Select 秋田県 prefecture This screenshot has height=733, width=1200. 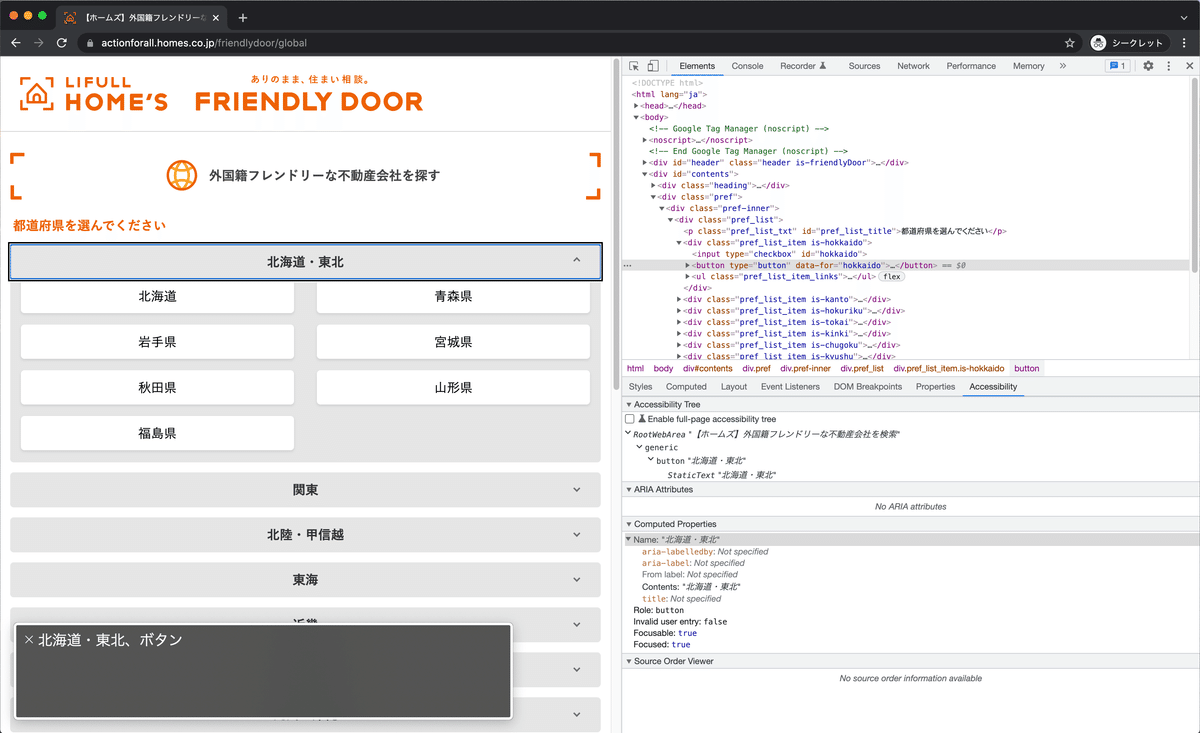click(x=157, y=387)
